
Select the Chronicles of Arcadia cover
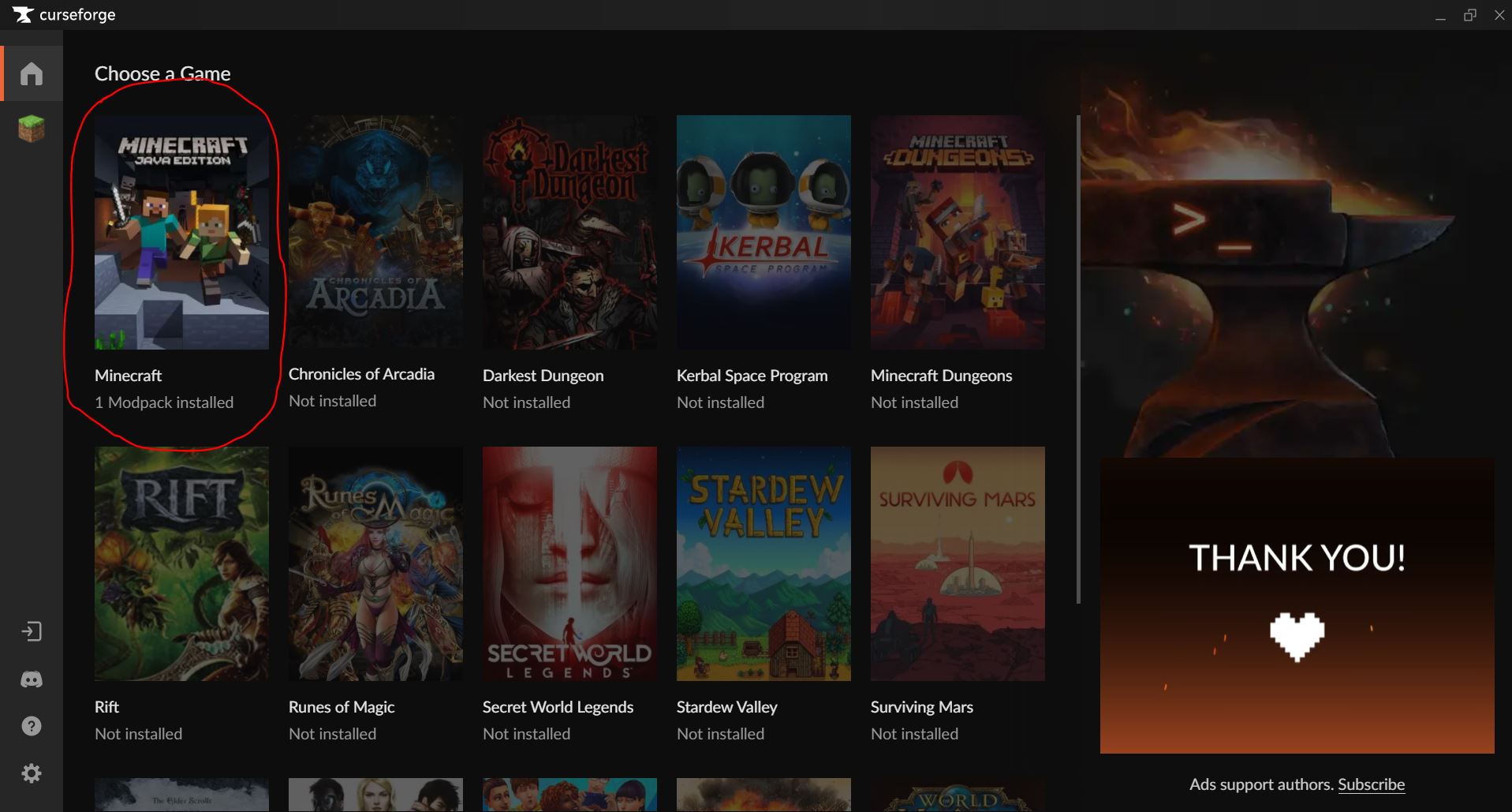pyautogui.click(x=375, y=232)
